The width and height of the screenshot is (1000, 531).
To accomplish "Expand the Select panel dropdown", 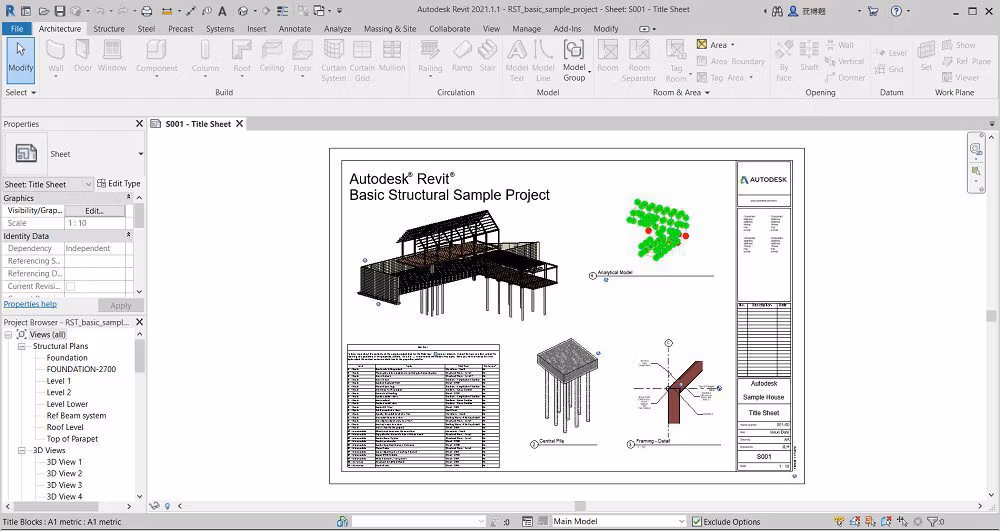I will pyautogui.click(x=20, y=92).
